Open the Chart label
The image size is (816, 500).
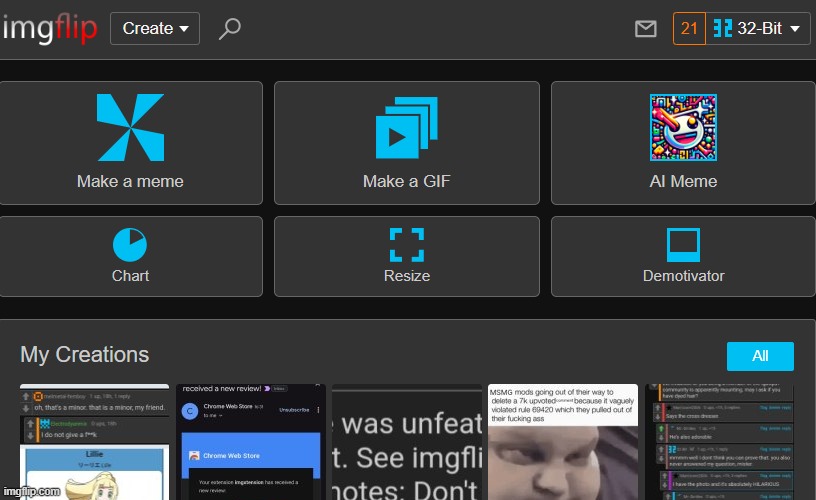tap(130, 276)
